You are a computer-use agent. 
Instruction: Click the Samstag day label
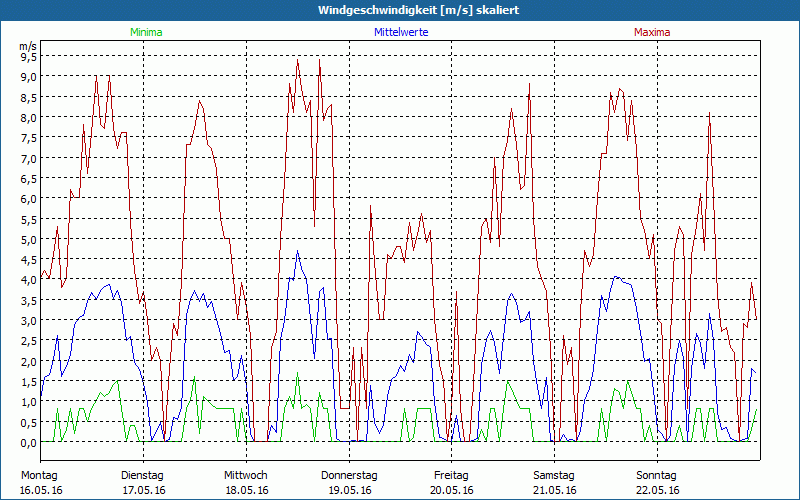[554, 475]
